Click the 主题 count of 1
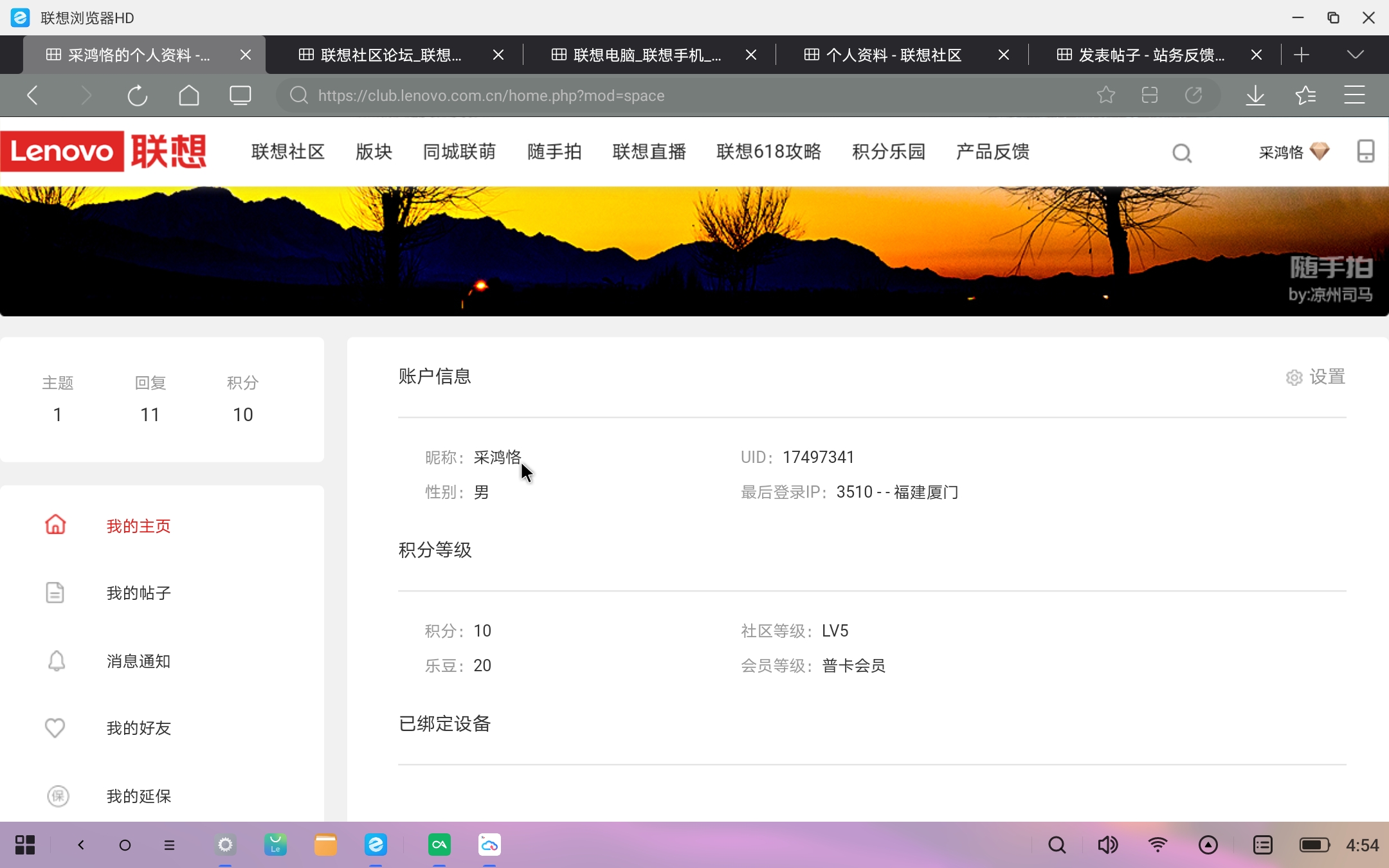 pyautogui.click(x=57, y=415)
